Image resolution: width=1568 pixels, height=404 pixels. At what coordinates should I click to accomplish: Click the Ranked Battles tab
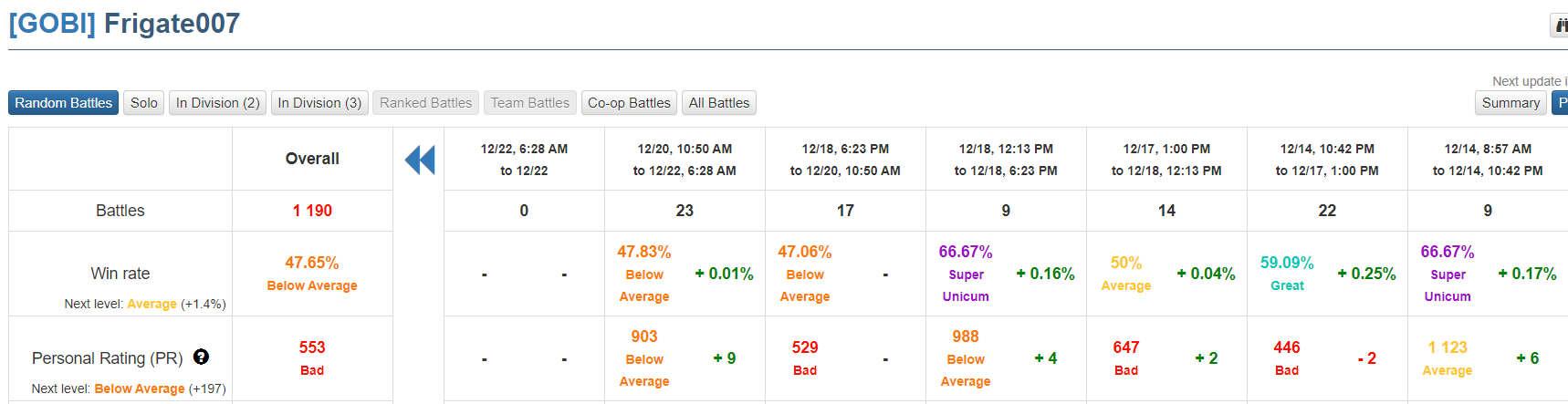(425, 103)
